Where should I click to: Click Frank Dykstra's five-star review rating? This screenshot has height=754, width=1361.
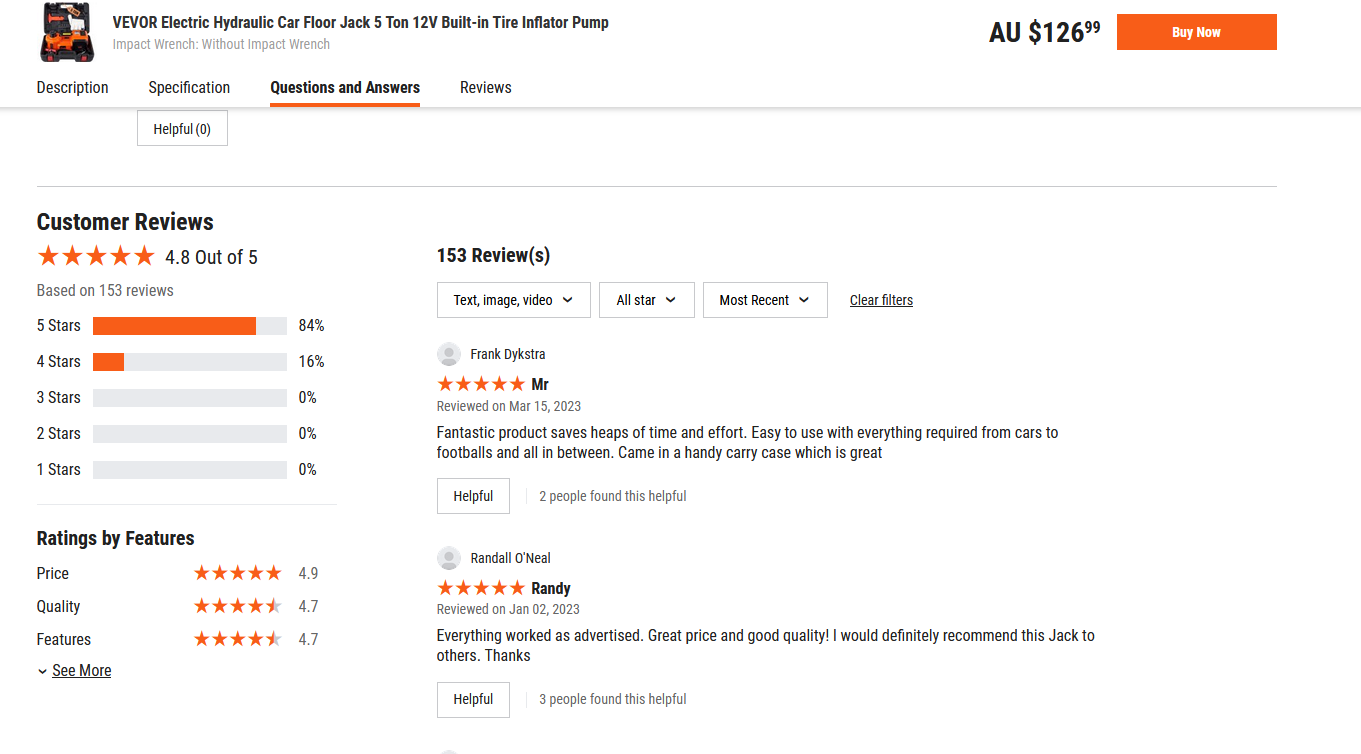coord(481,384)
